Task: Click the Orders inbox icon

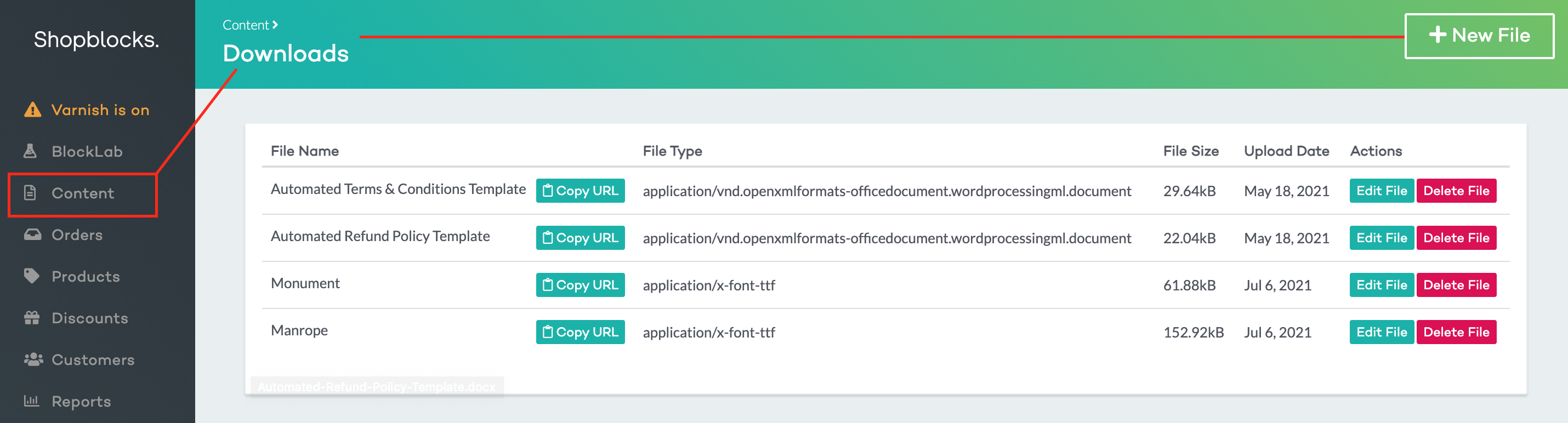Action: point(32,235)
